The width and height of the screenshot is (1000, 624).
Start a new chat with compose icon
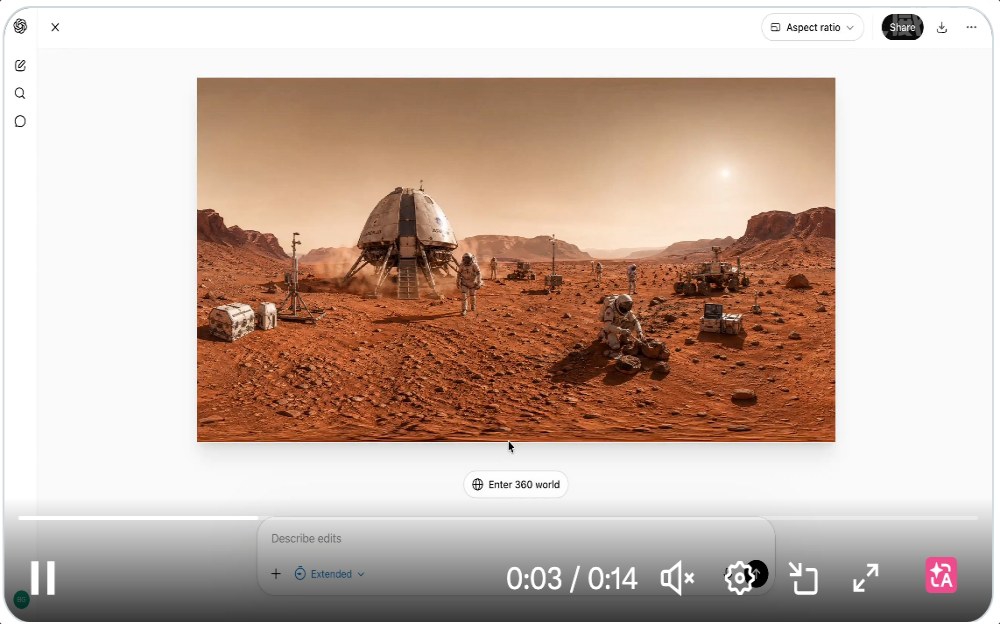click(x=20, y=66)
